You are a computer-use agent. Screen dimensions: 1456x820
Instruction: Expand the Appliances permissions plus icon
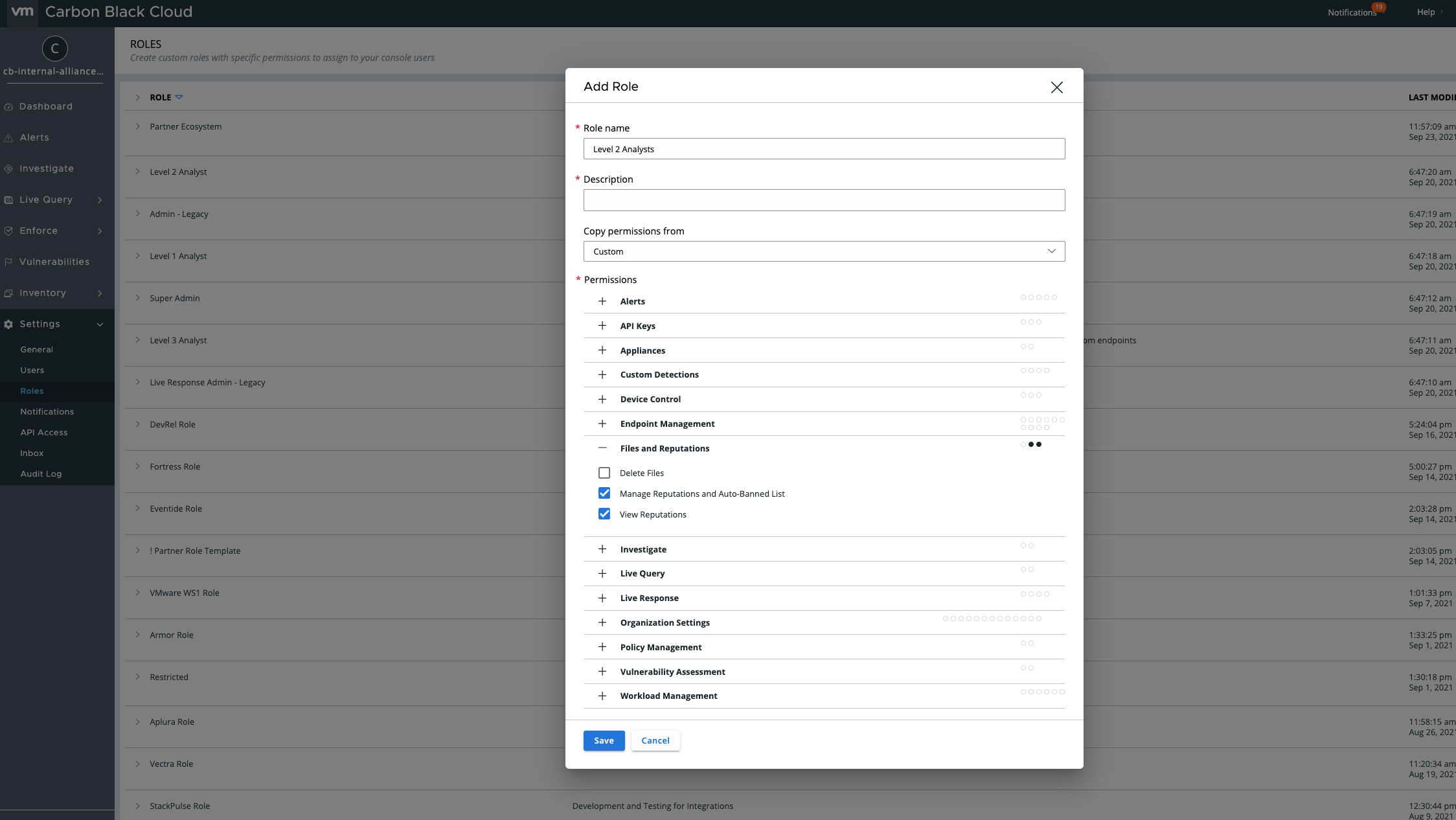click(x=602, y=350)
